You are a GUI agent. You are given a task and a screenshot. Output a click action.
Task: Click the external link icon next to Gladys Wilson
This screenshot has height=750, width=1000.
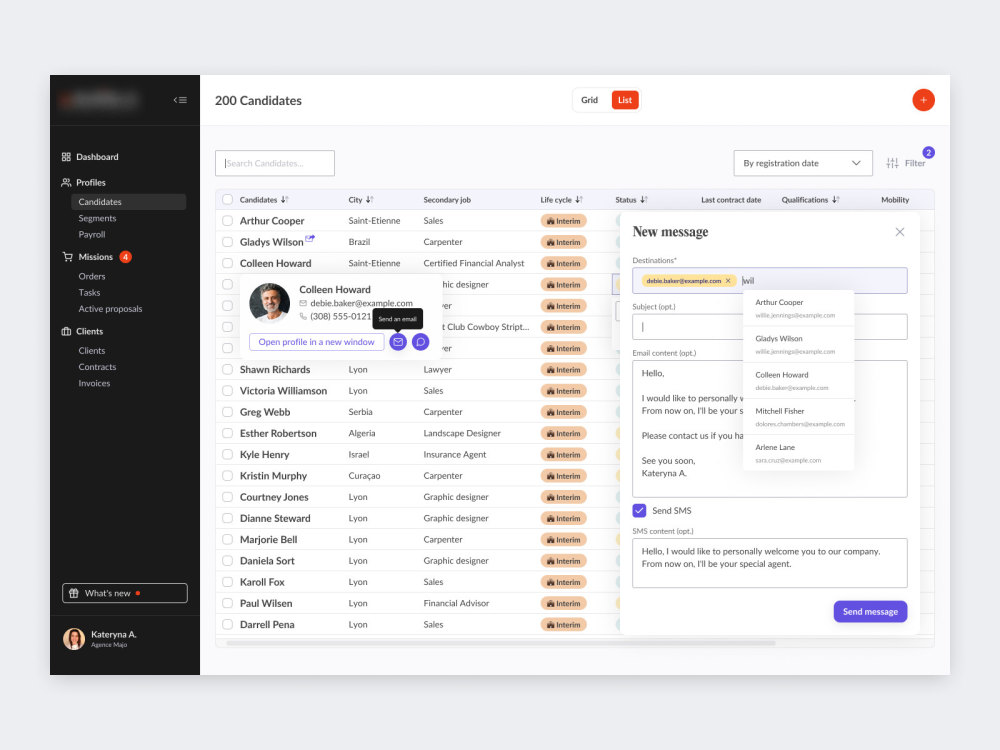pos(310,239)
